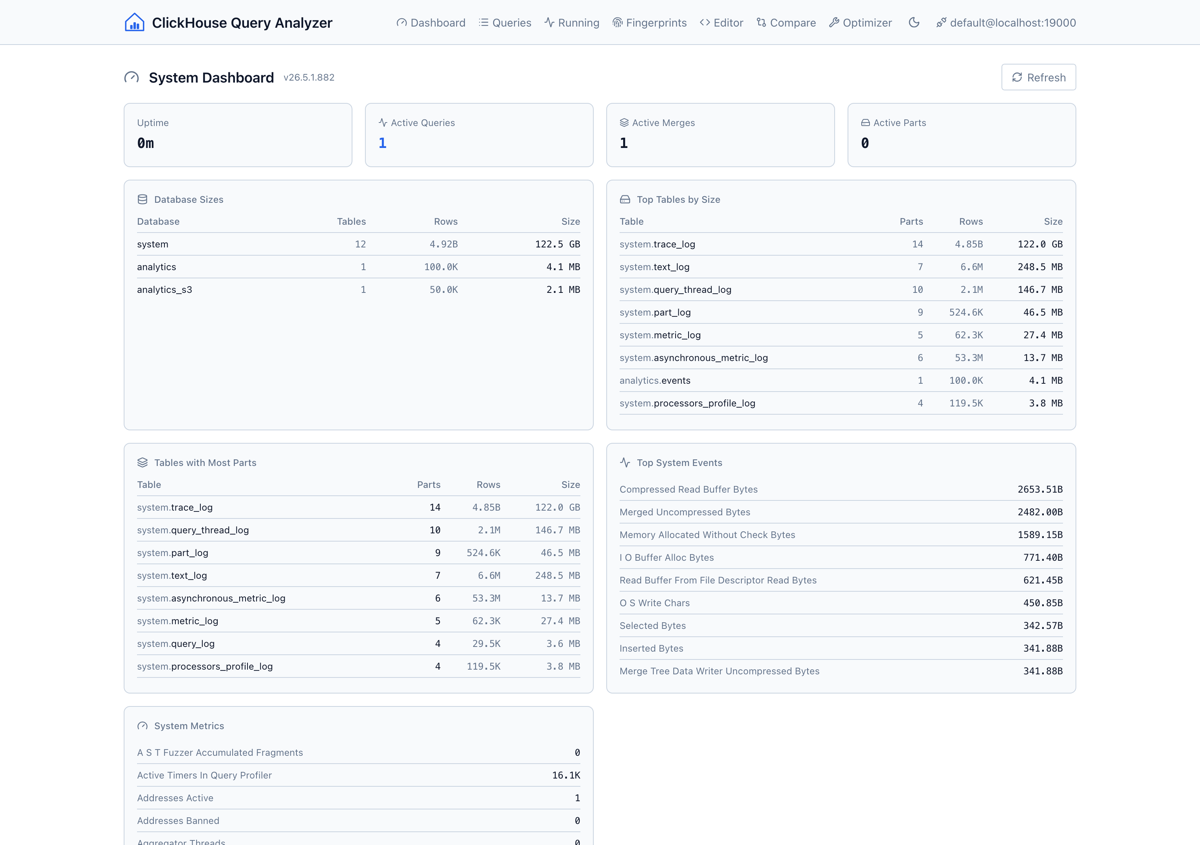Click the Active Queries pulse icon

tap(383, 122)
